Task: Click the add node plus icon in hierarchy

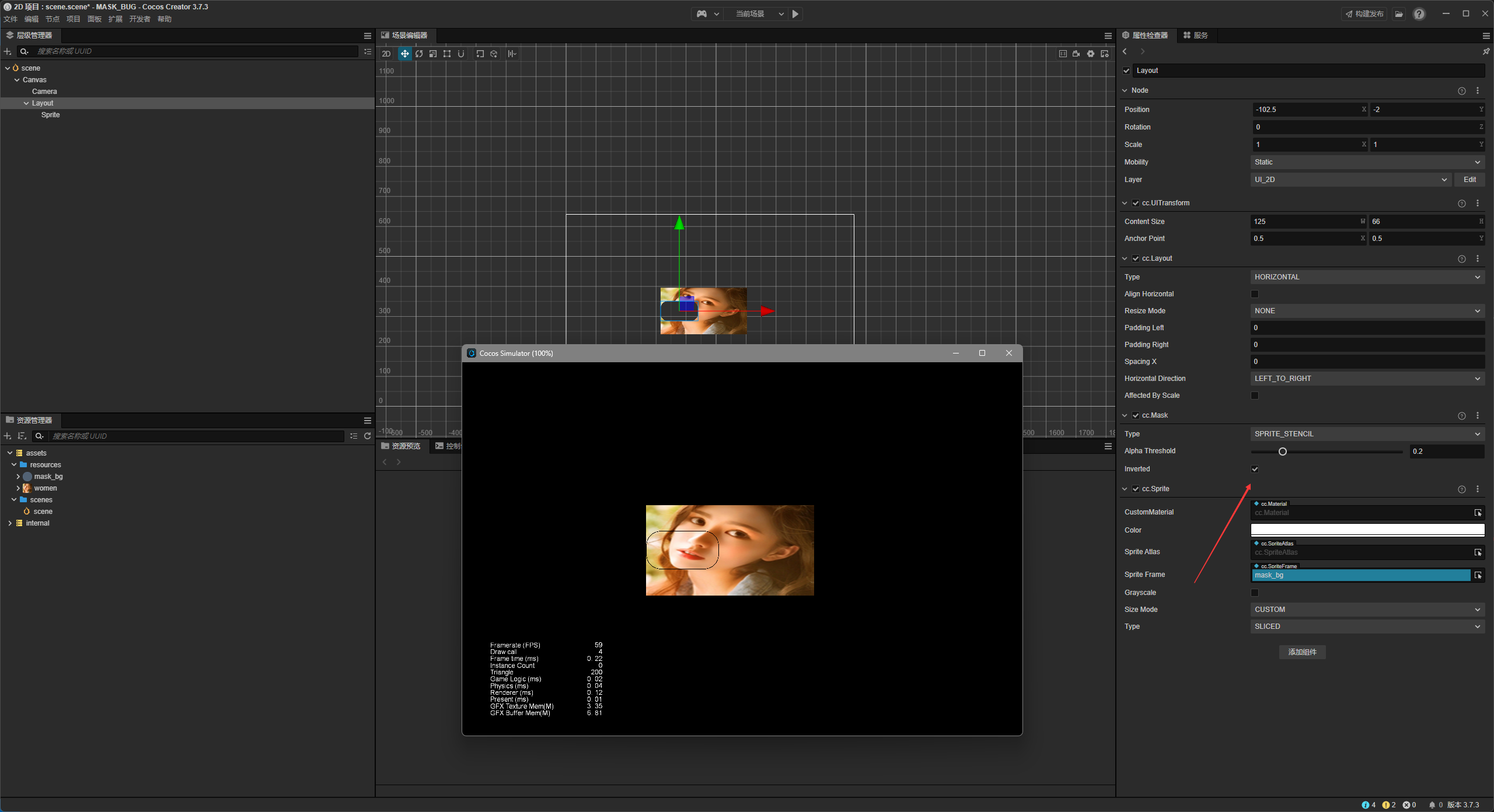Action: [x=8, y=51]
